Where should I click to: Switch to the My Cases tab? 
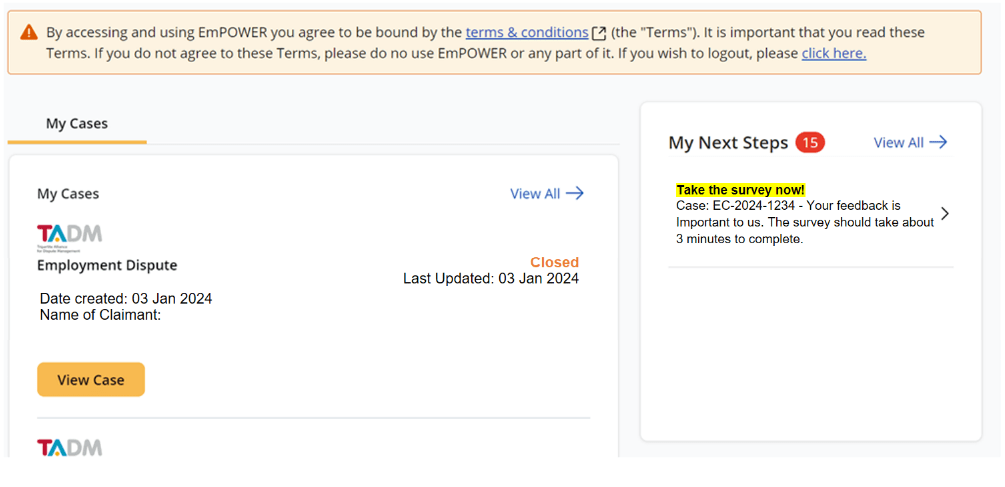click(77, 124)
